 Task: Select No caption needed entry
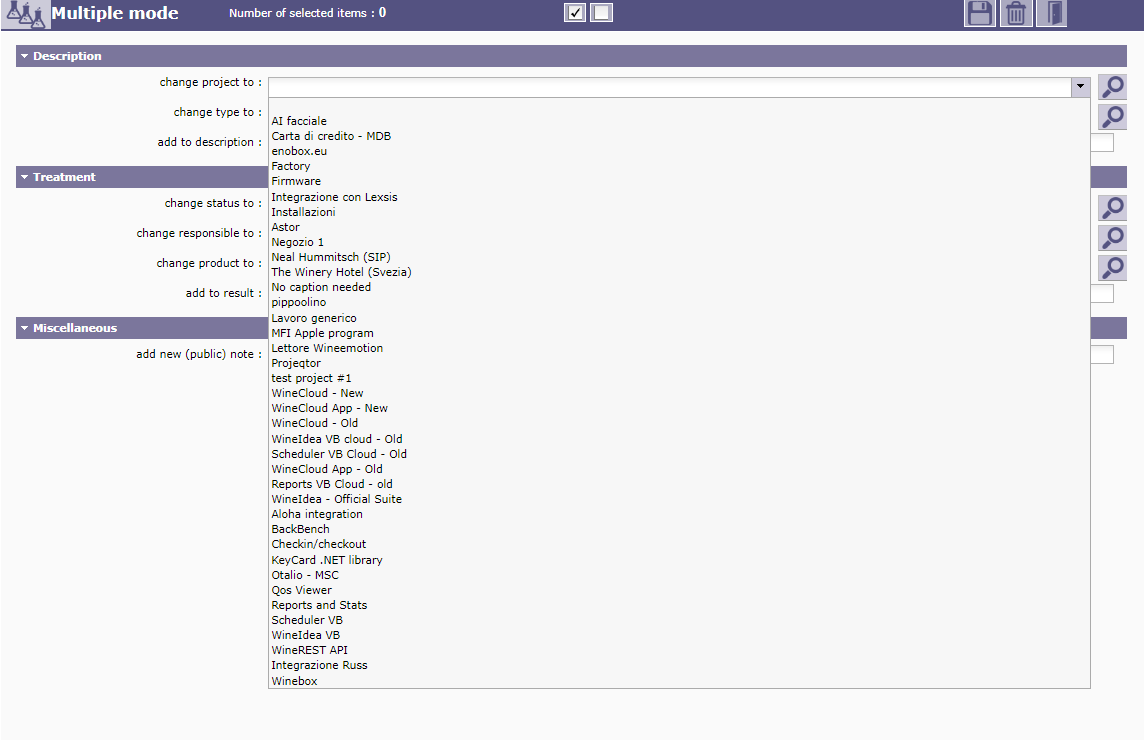pyautogui.click(x=679, y=288)
